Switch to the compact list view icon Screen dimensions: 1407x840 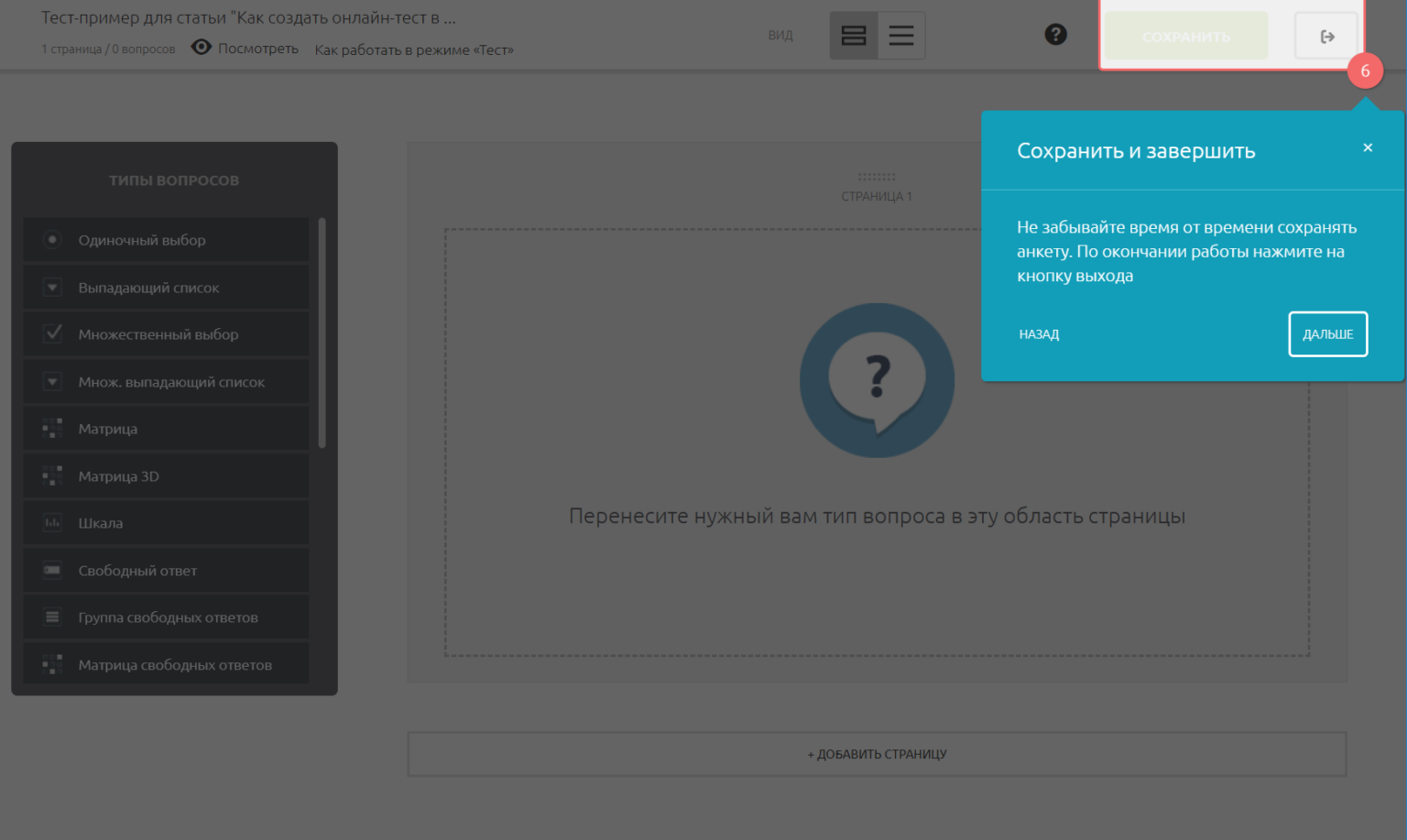(x=901, y=36)
